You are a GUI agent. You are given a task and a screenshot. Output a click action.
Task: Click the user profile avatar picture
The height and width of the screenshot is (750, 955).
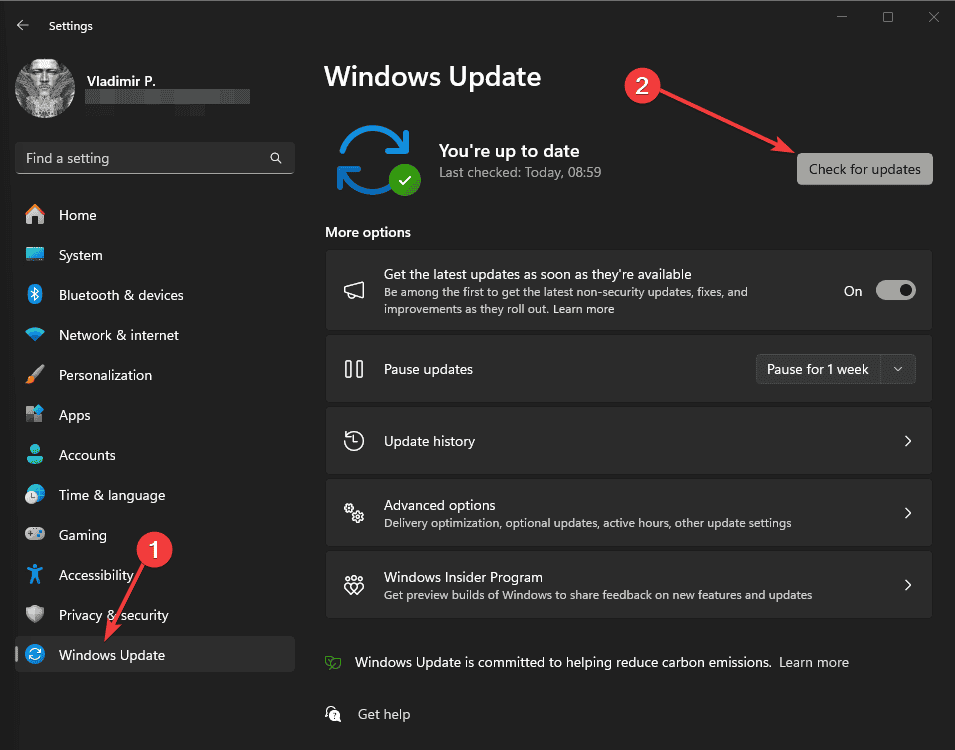point(44,88)
